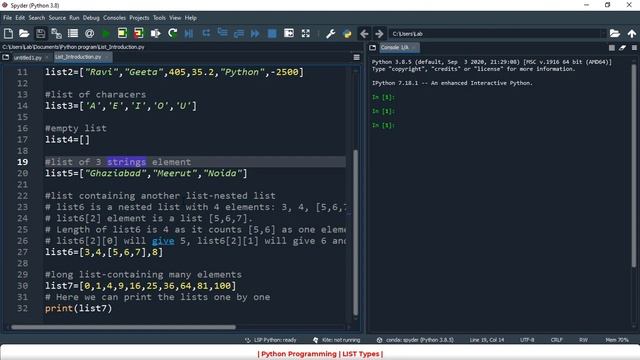Open the File menu
The height and width of the screenshot is (360, 640).
tap(7, 18)
